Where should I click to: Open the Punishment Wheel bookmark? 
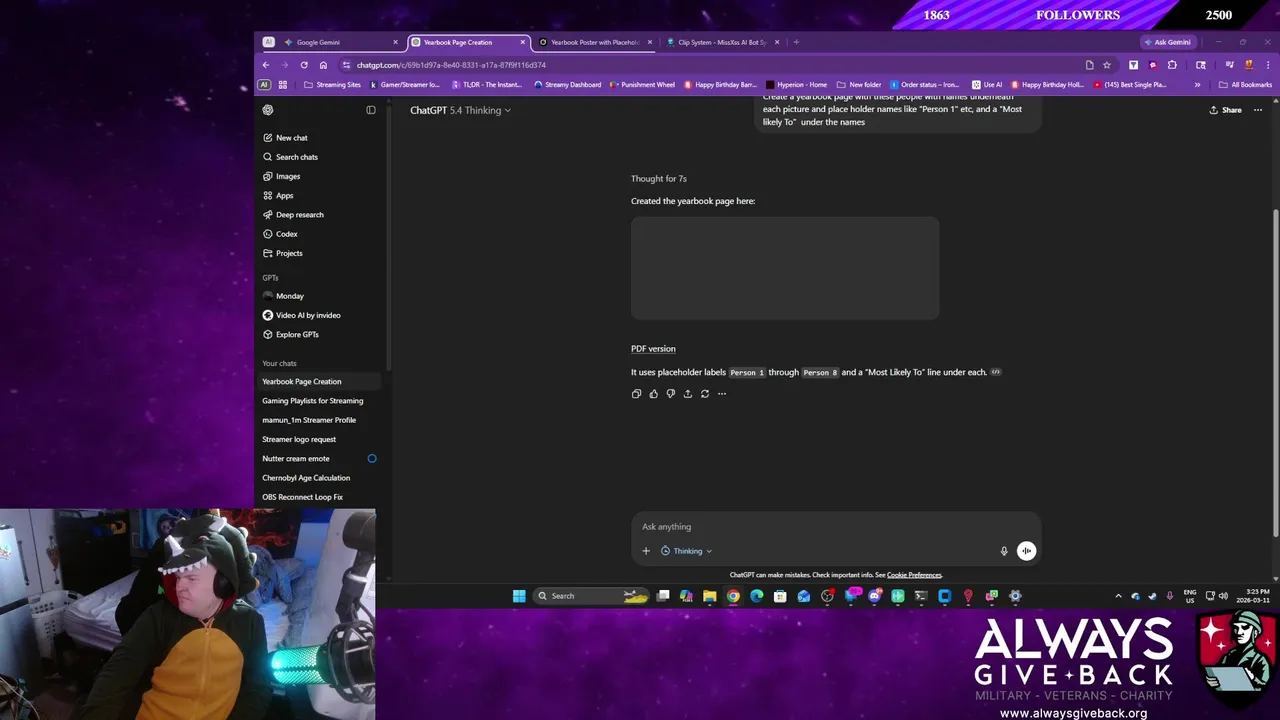tap(642, 85)
